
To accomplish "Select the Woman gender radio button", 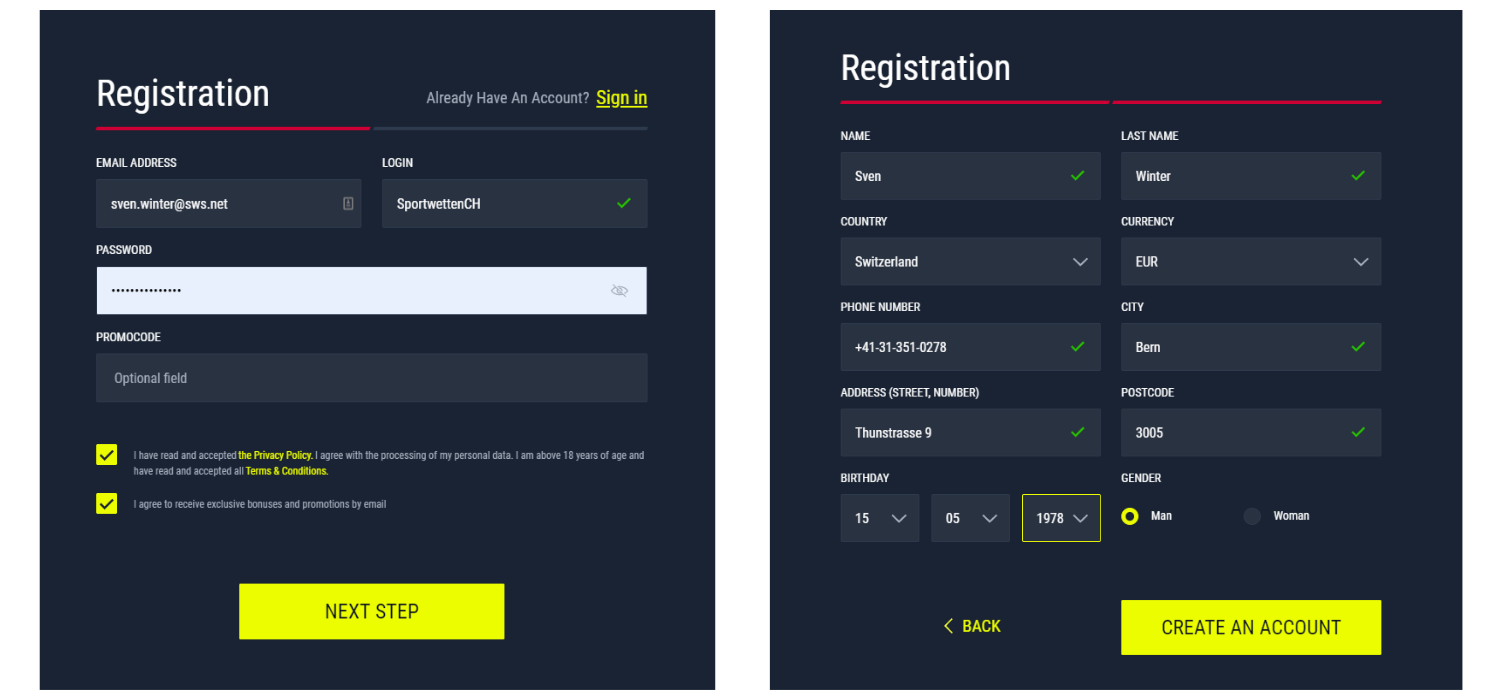I will click(x=1251, y=516).
